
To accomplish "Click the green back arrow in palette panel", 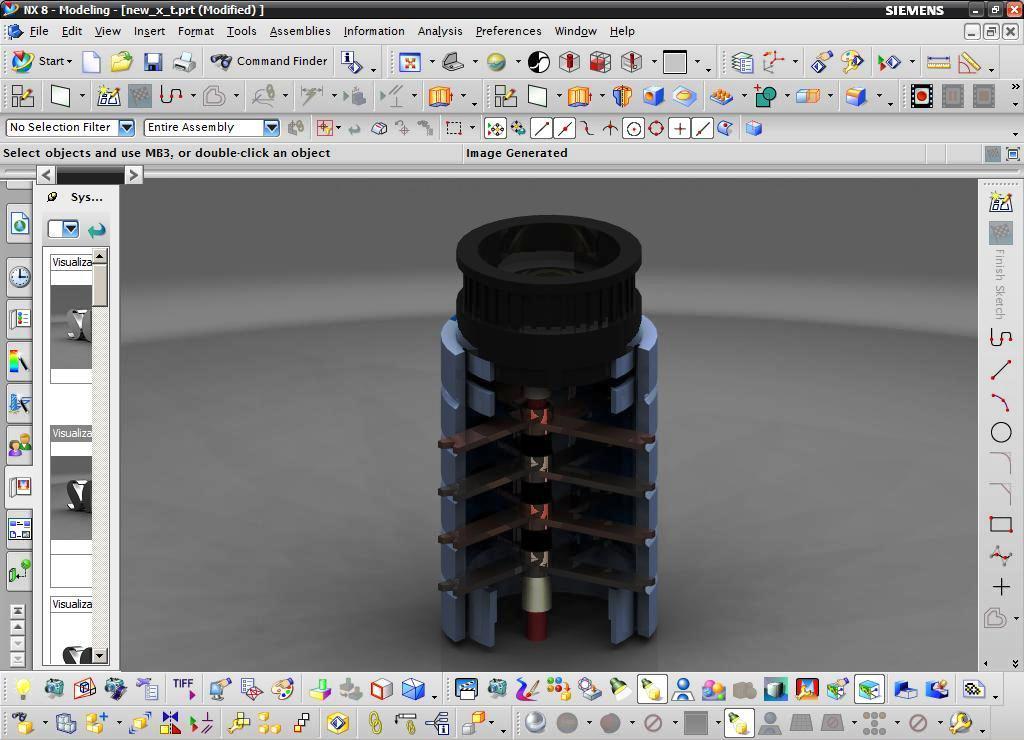I will click(97, 229).
